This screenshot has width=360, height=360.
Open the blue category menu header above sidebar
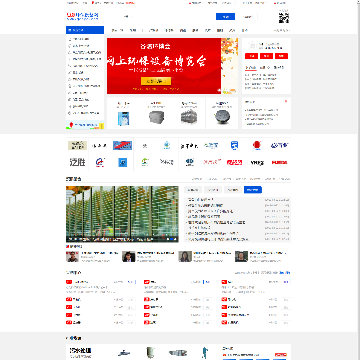85,30
